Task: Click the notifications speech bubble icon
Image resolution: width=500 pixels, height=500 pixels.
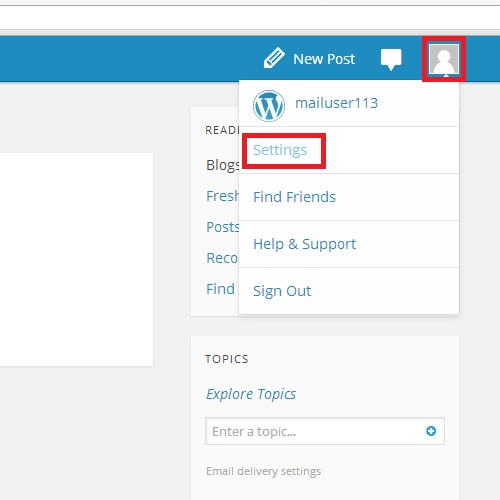Action: [391, 59]
